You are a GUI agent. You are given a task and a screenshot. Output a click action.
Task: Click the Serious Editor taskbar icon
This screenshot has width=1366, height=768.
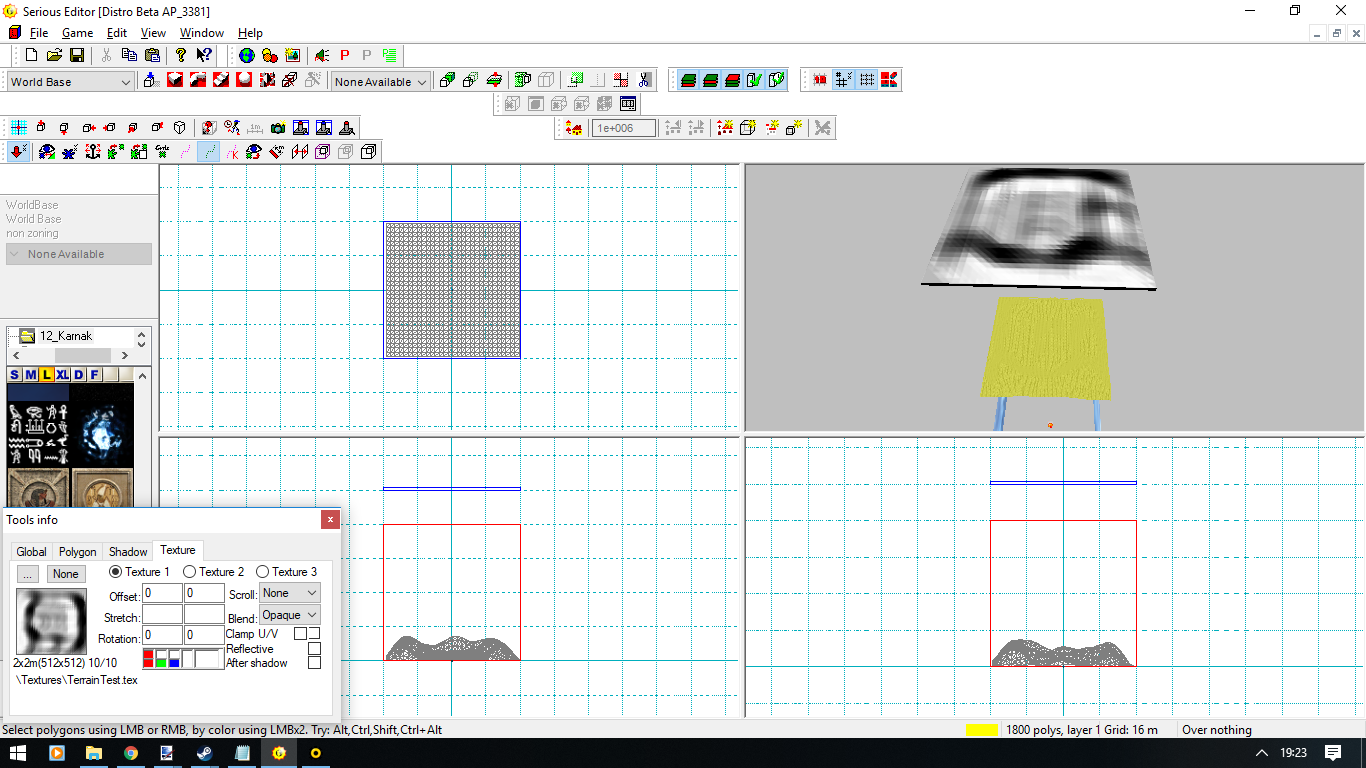tap(279, 753)
